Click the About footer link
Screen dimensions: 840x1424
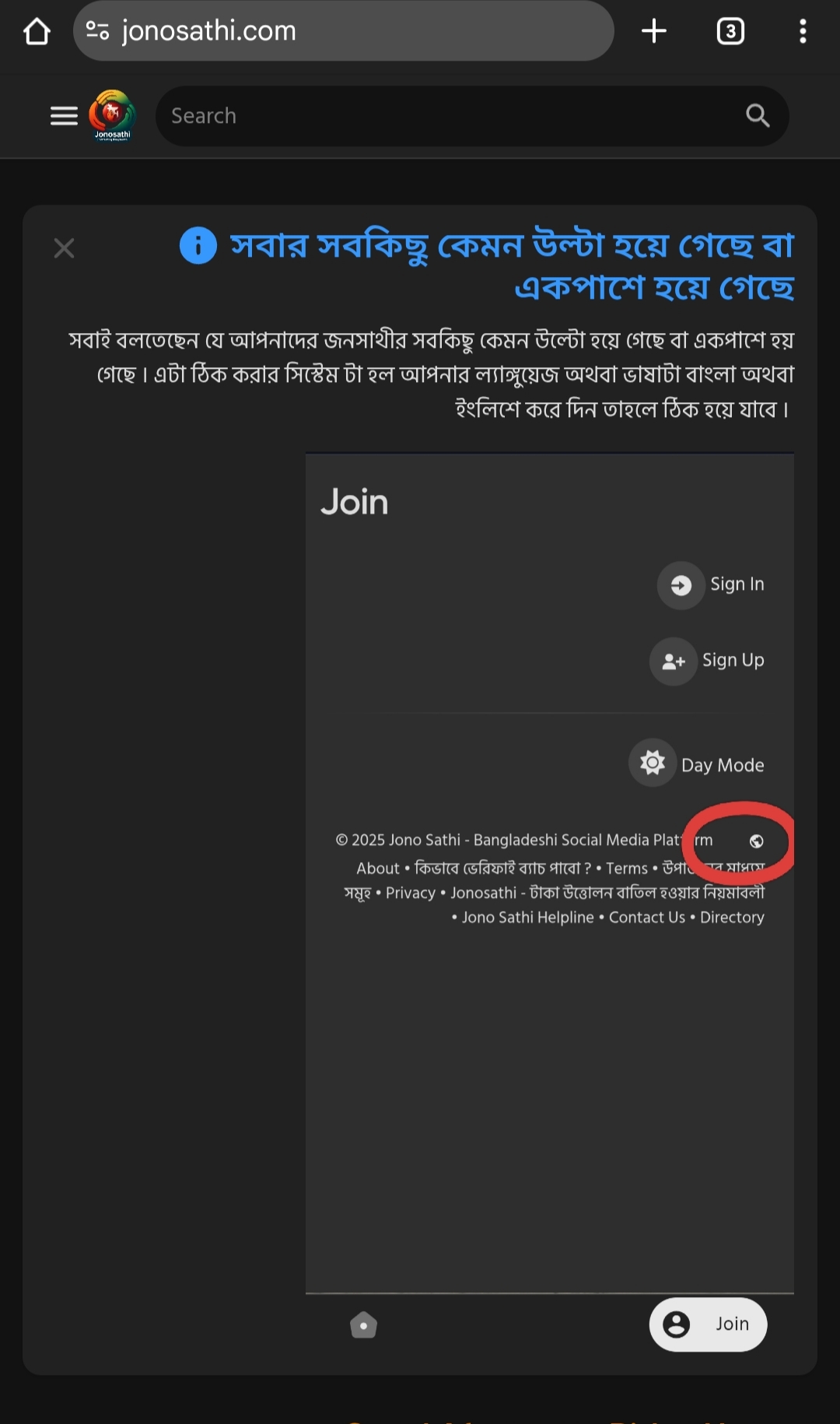click(377, 868)
